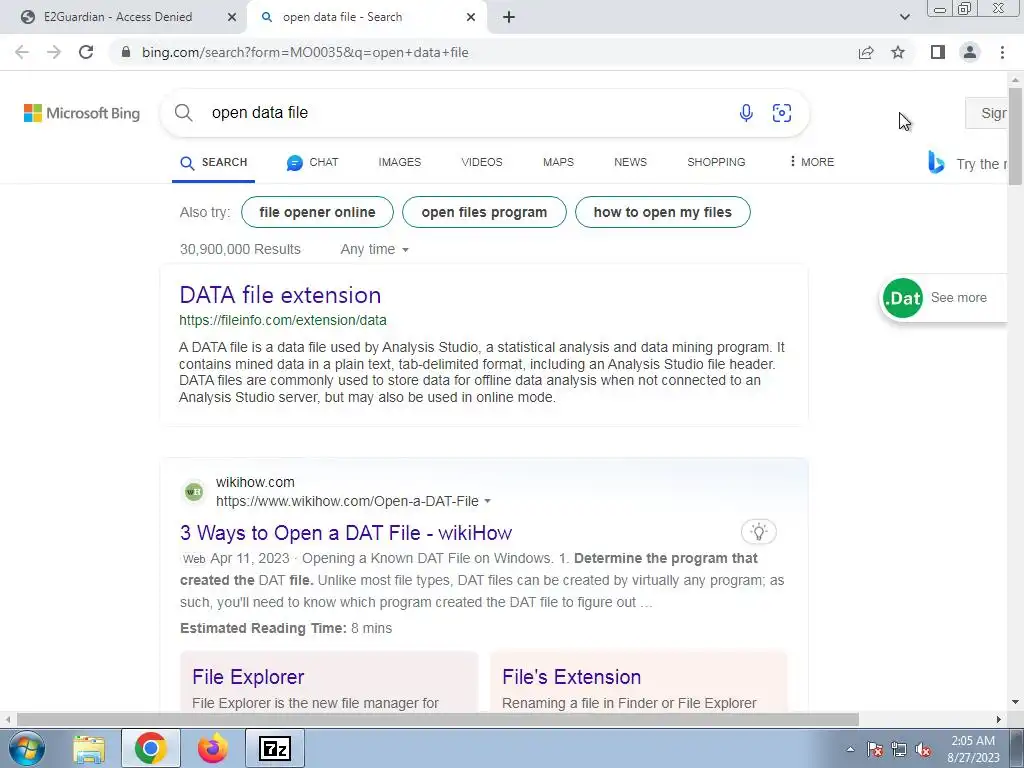Click the Chrome taskbar icon
The height and width of the screenshot is (768, 1024).
click(150, 748)
